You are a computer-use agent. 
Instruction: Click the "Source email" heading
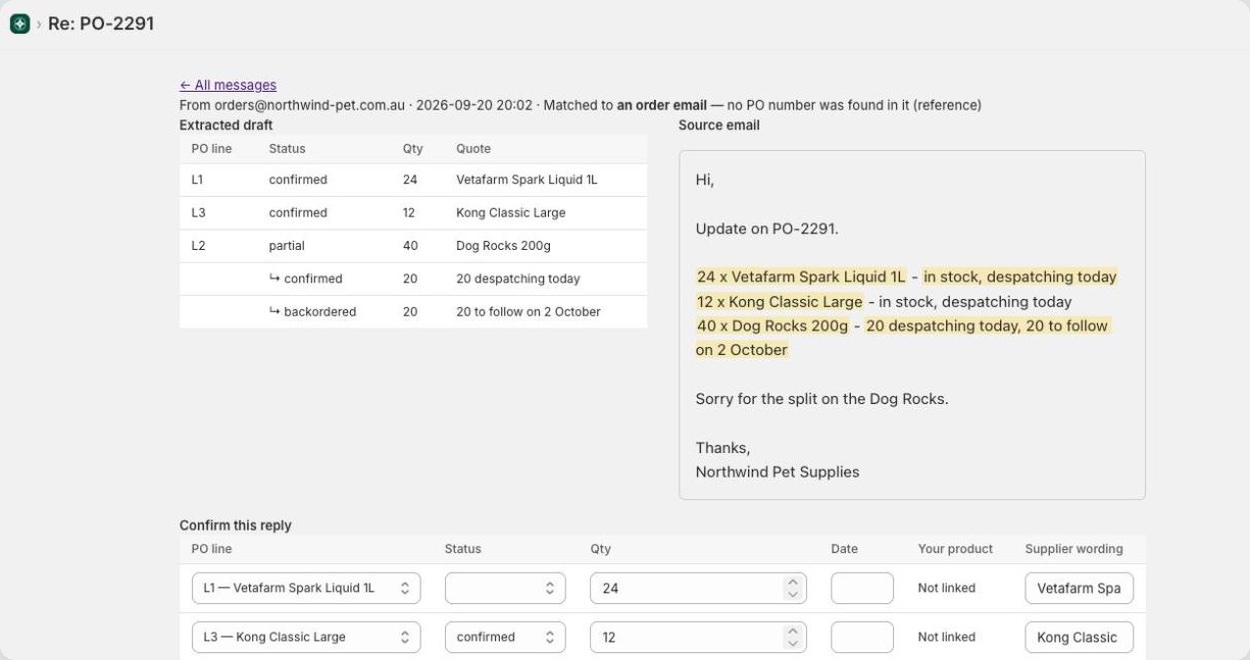point(719,125)
